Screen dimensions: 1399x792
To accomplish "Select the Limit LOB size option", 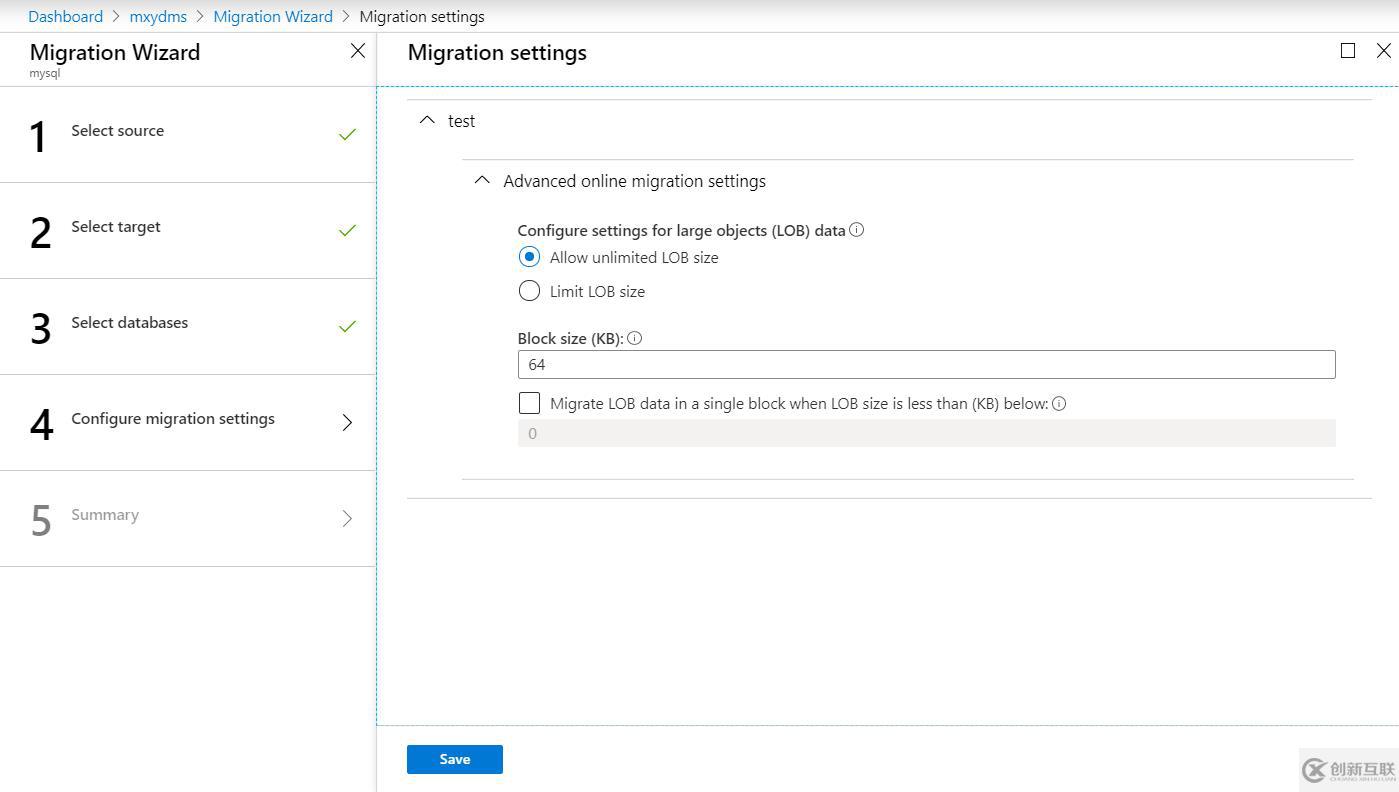I will [x=529, y=290].
